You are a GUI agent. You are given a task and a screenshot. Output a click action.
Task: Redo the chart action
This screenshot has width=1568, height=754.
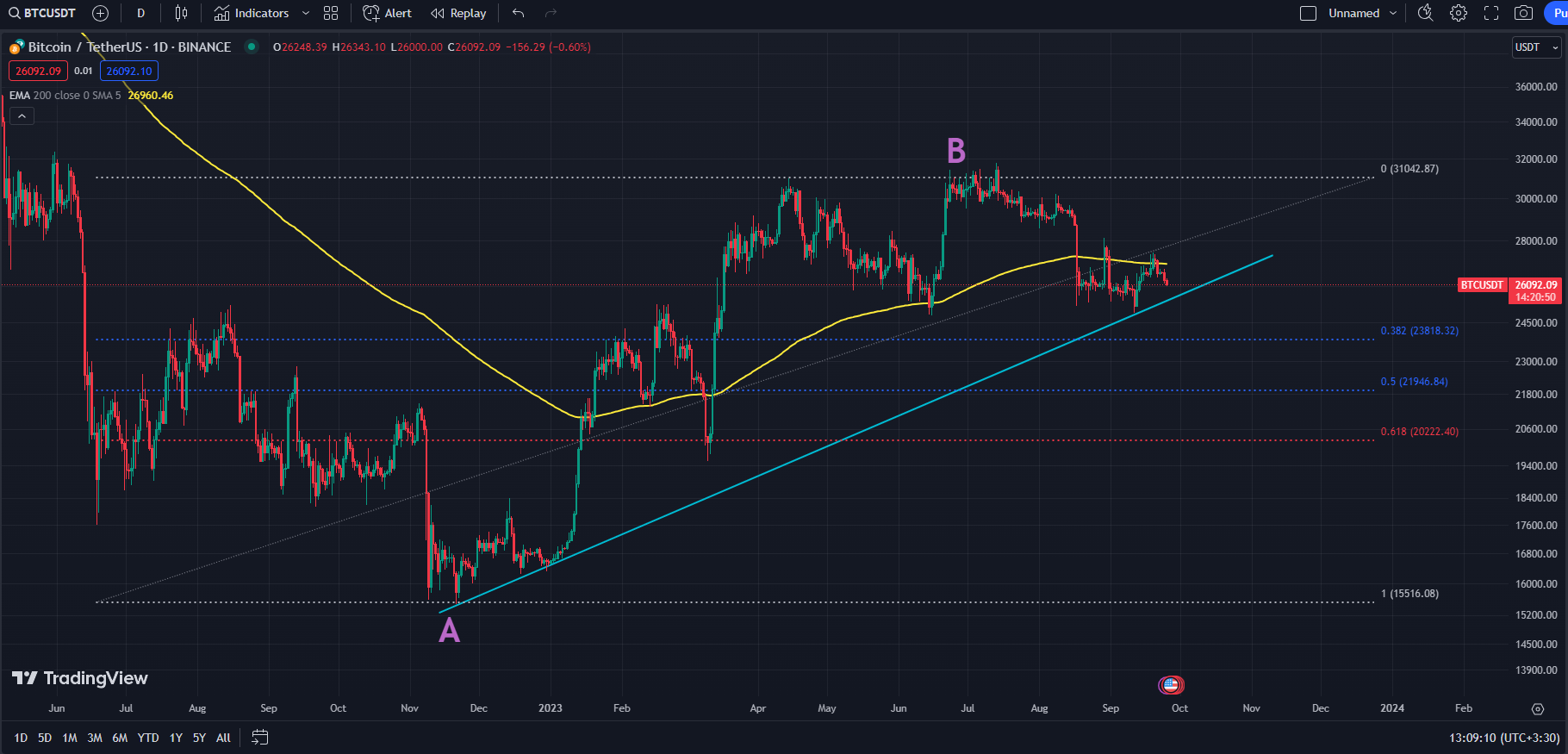click(551, 13)
